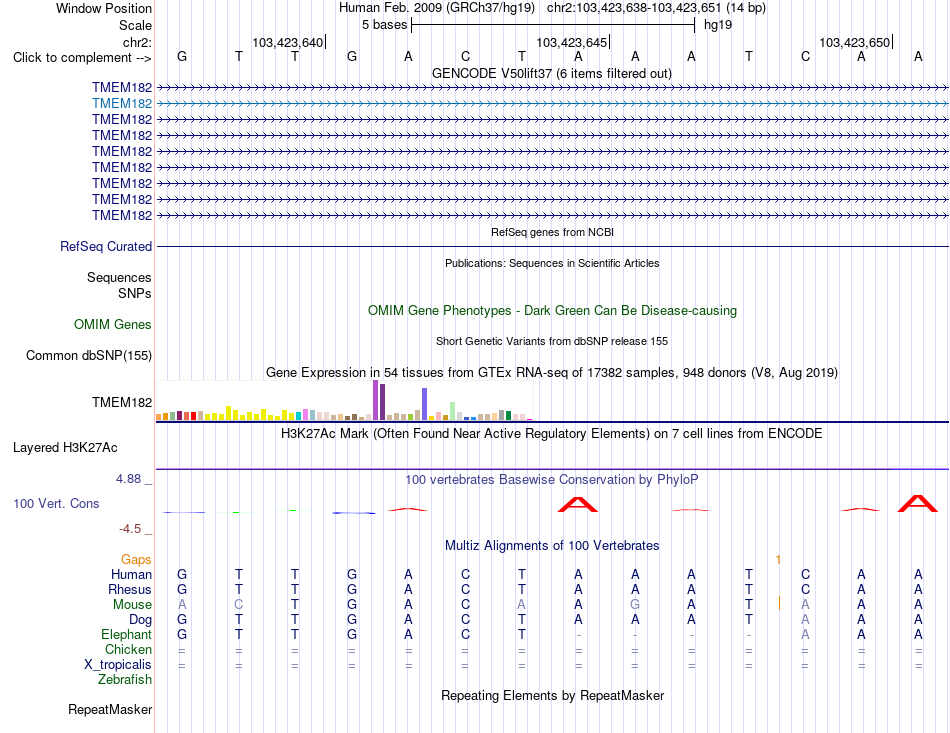Image resolution: width=950 pixels, height=733 pixels.
Task: Click the 'Elephant' alignment row label
Action: 126,634
